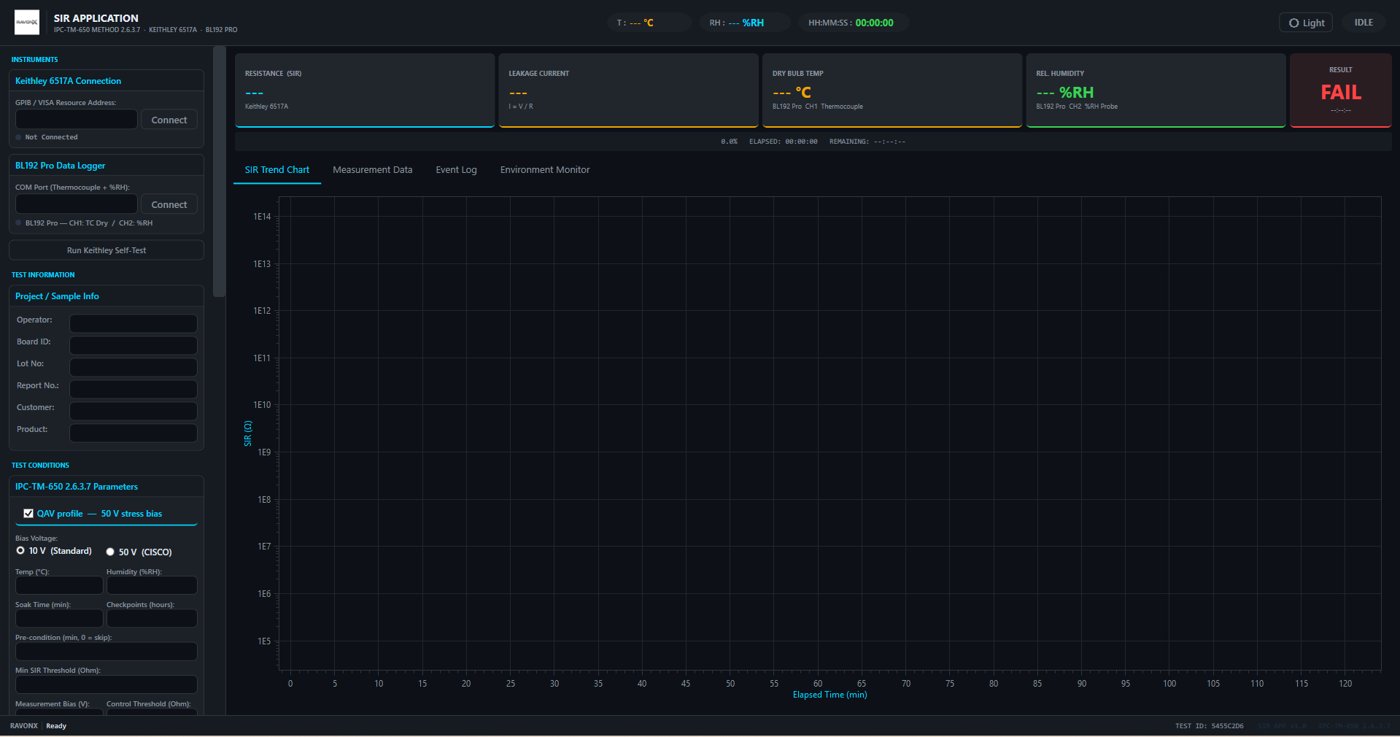Click the Resistance (SIR) readout card
This screenshot has width=1400, height=737.
365,90
